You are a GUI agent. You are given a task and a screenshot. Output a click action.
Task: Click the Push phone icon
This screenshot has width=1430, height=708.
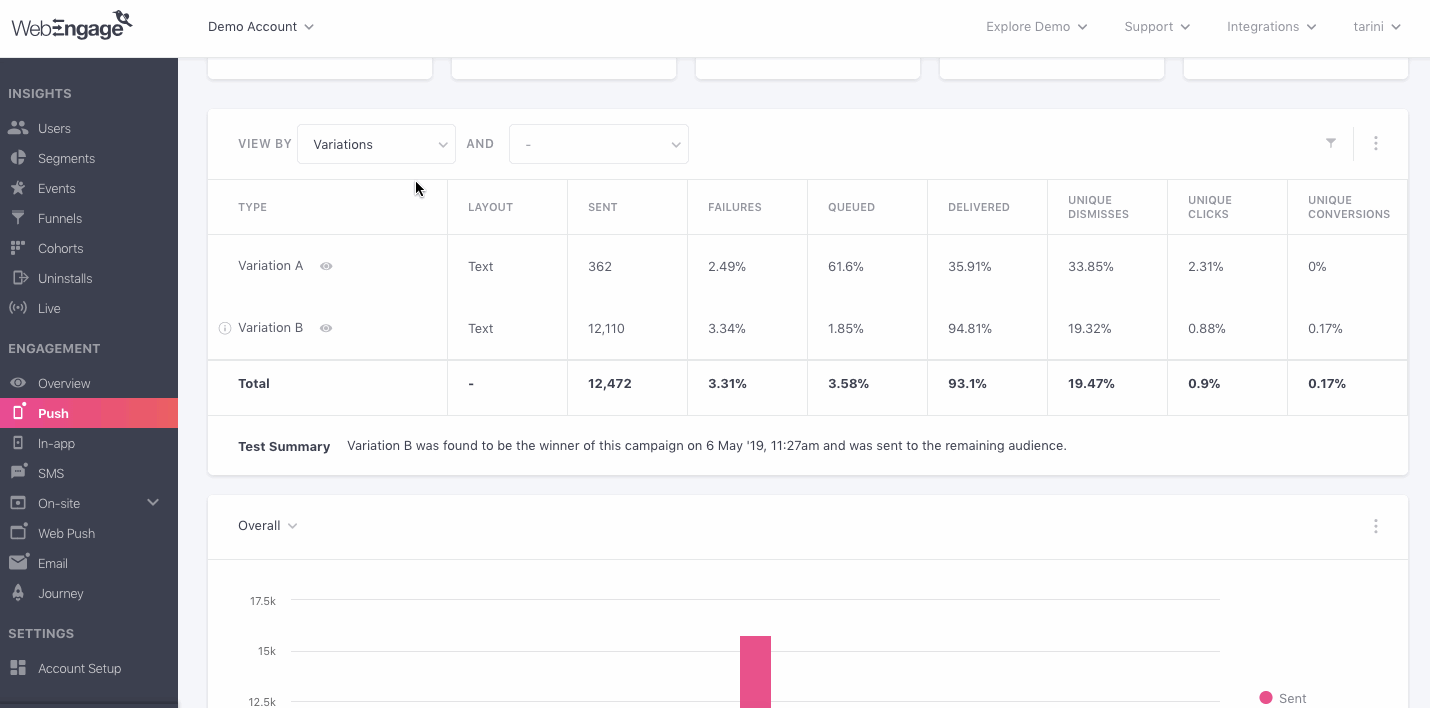click(x=18, y=412)
